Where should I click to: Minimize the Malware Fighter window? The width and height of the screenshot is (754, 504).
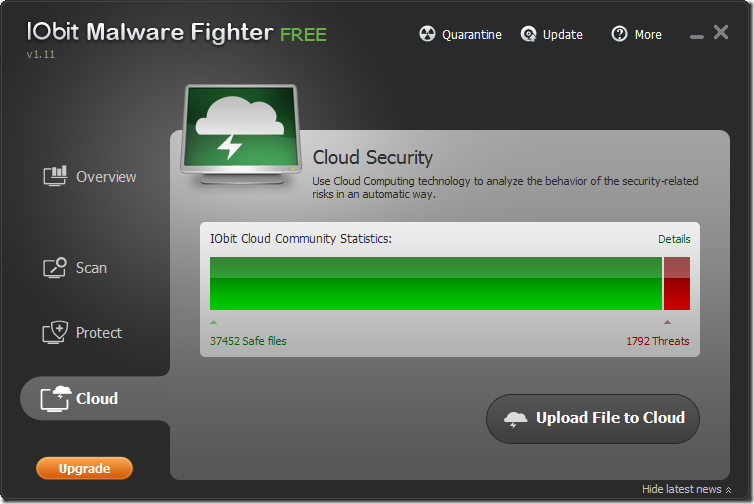click(697, 36)
